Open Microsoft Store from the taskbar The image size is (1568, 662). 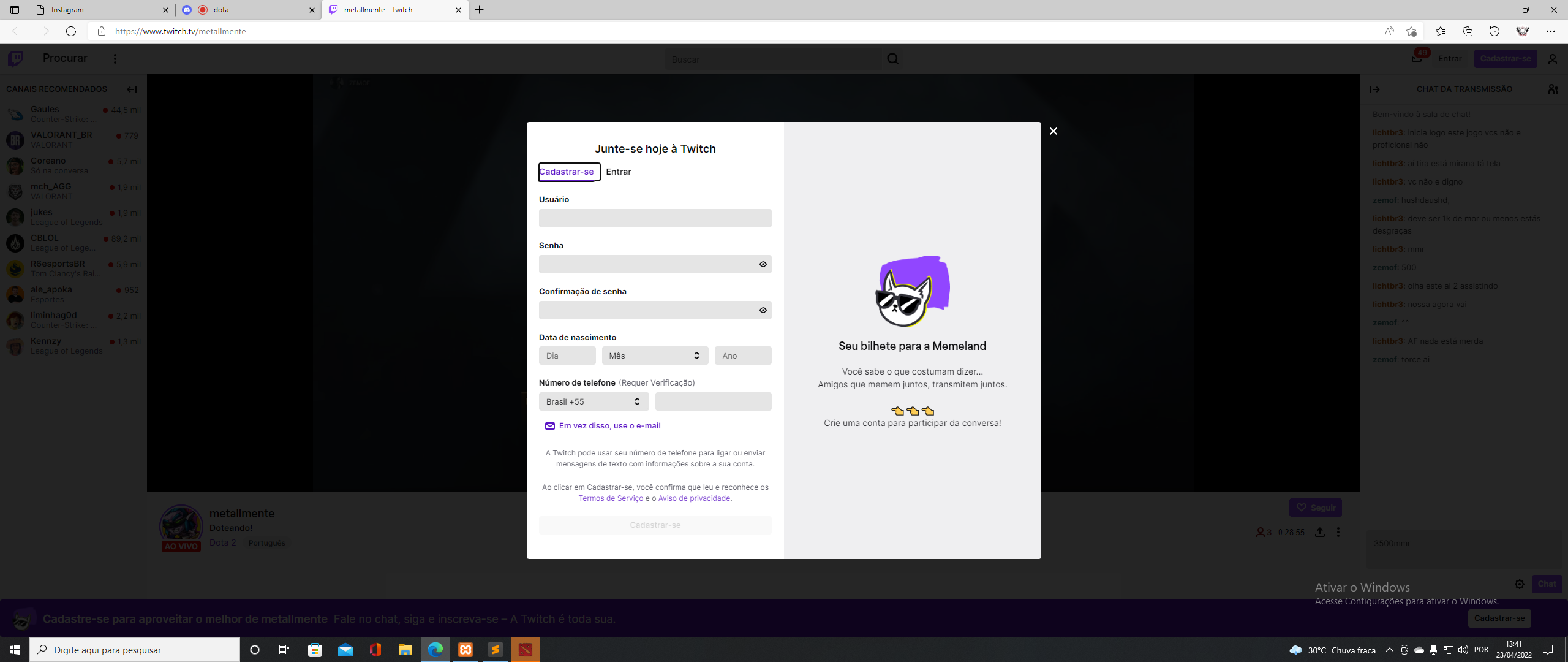tap(315, 650)
